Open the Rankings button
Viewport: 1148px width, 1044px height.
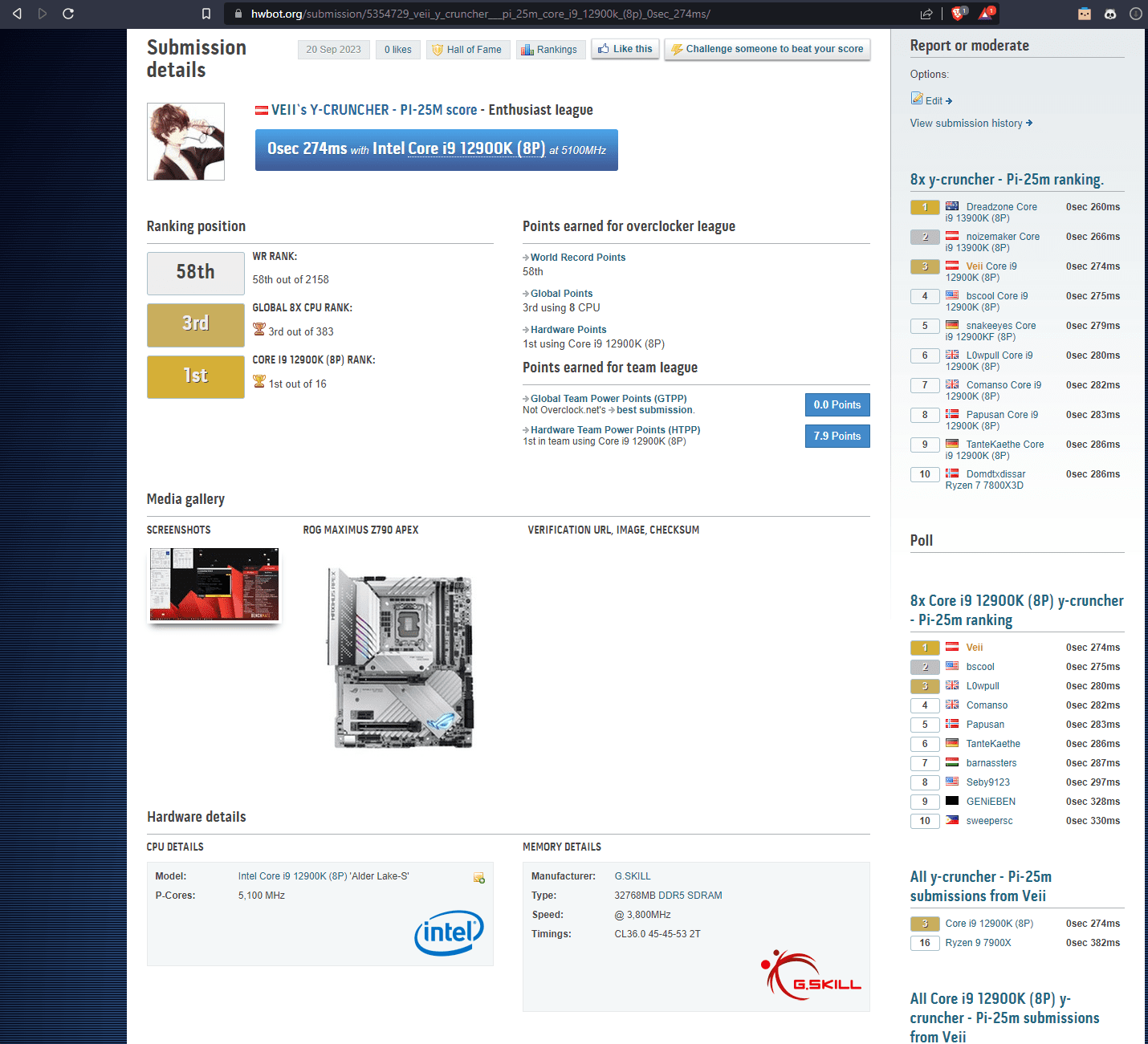pos(549,50)
